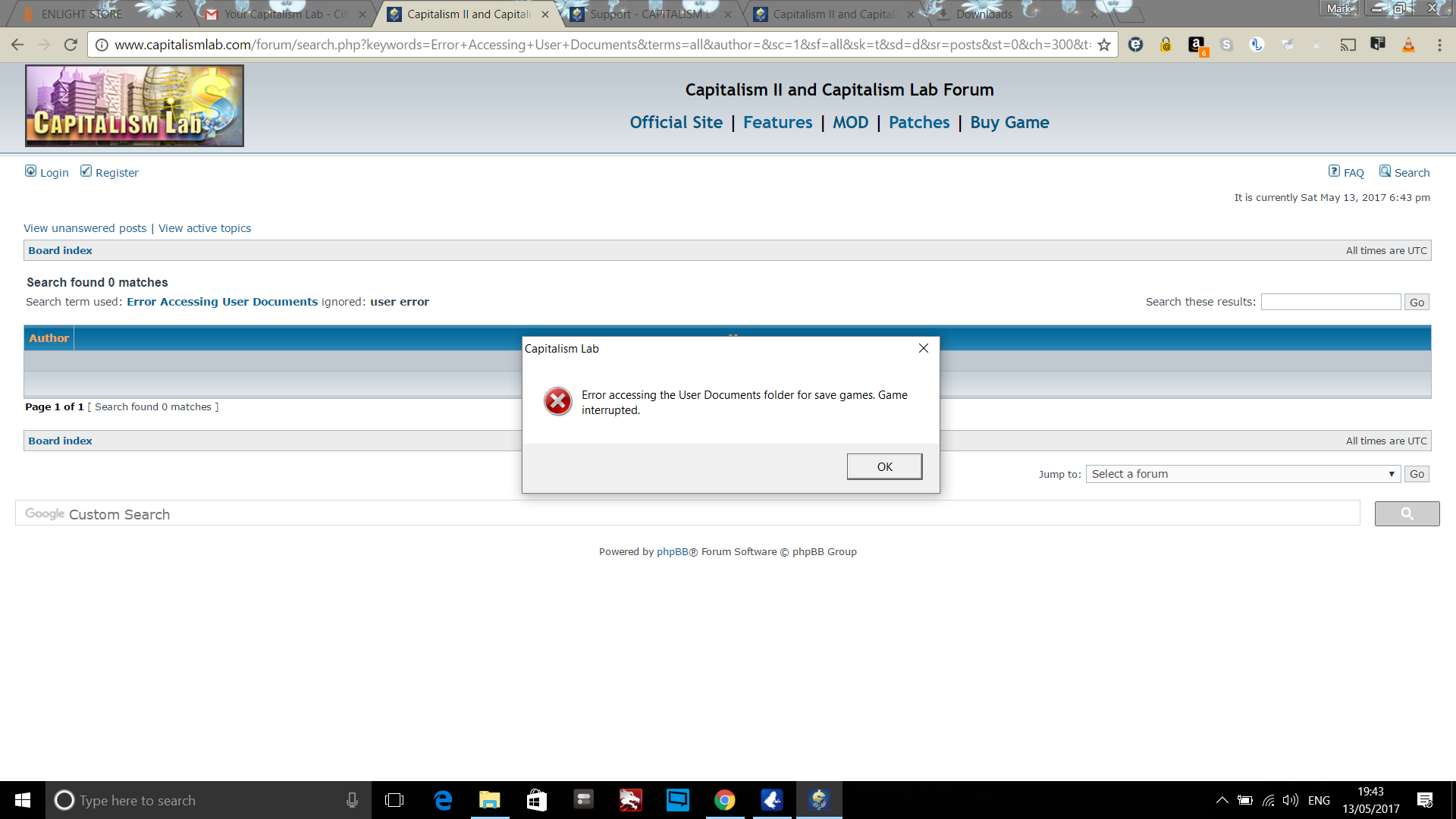
Task: Click the browser address bar URL
Action: pyautogui.click(x=603, y=45)
